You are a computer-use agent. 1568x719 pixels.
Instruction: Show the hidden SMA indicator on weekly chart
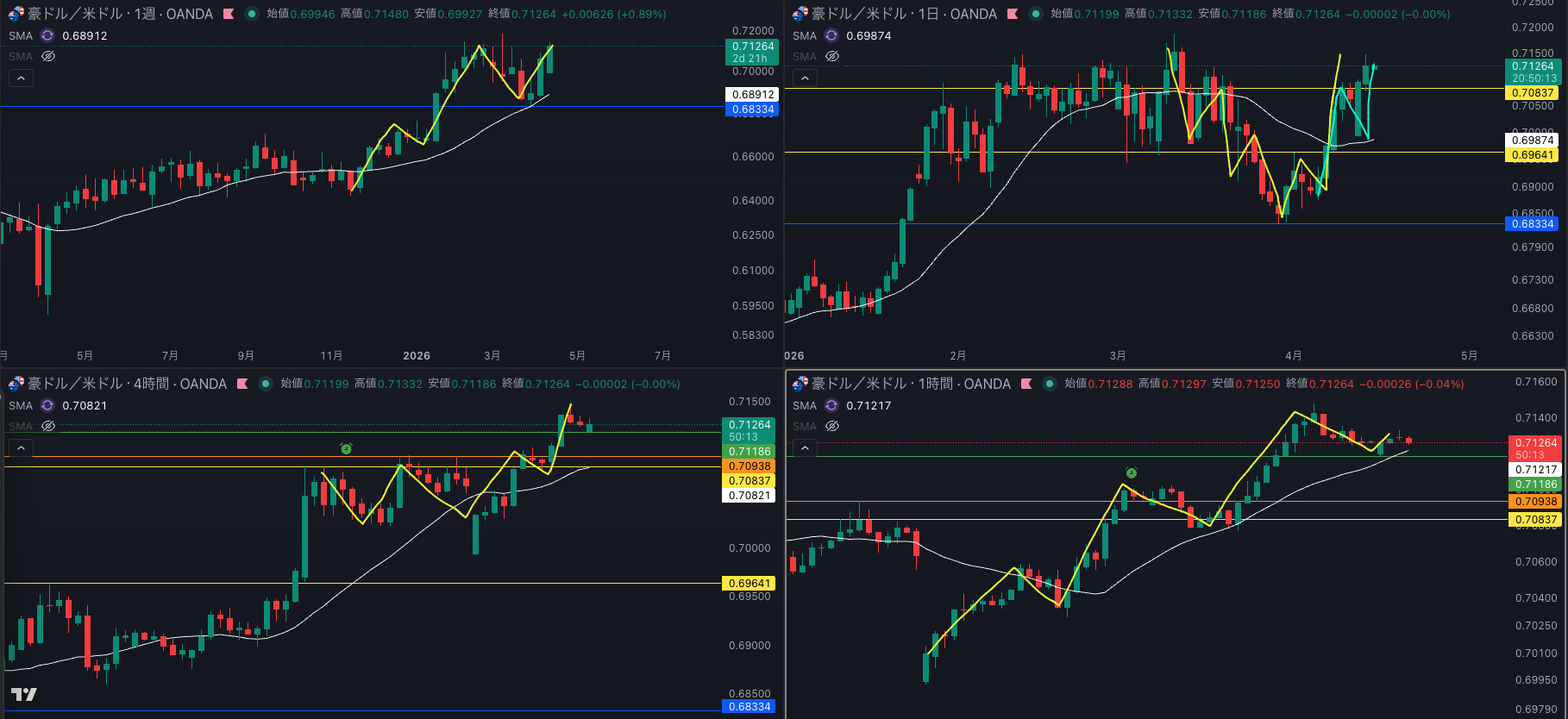pos(48,56)
